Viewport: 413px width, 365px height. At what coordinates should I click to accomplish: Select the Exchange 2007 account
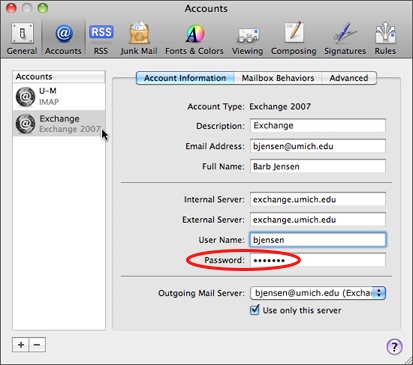(x=59, y=123)
